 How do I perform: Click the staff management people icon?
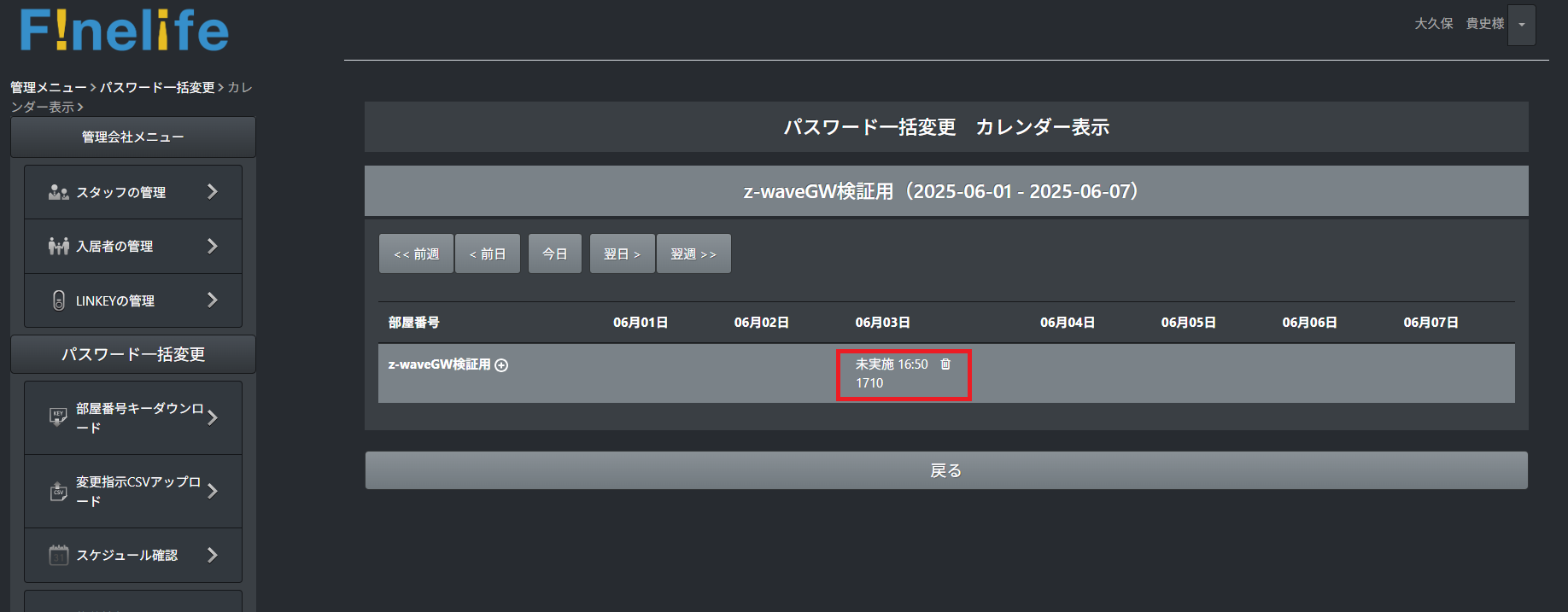[x=58, y=192]
